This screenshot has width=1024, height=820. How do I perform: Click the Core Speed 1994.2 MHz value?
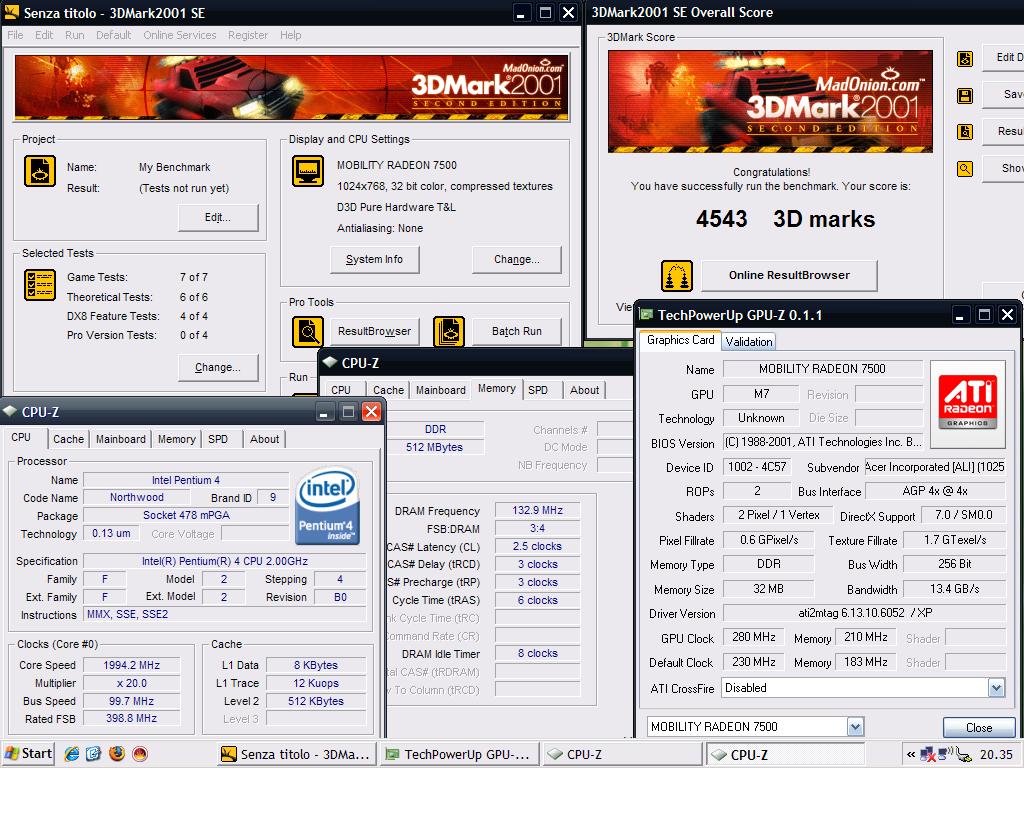click(131, 665)
